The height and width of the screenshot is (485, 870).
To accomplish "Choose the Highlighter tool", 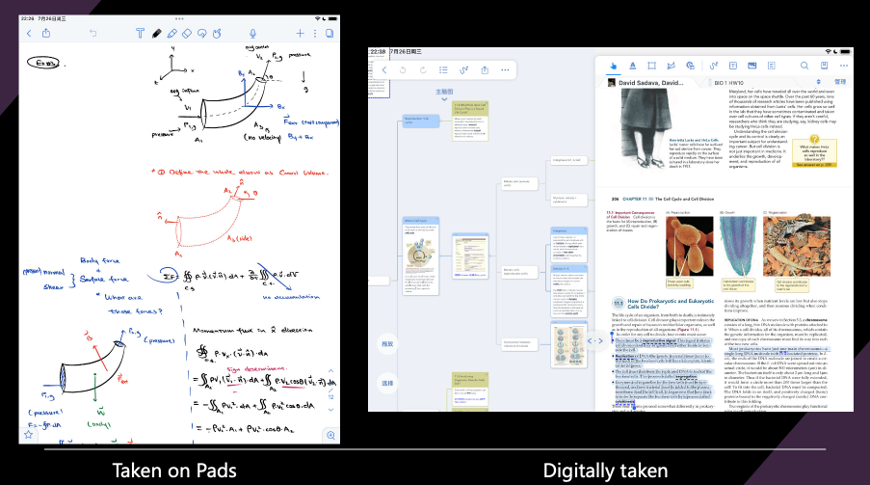I will (x=172, y=33).
